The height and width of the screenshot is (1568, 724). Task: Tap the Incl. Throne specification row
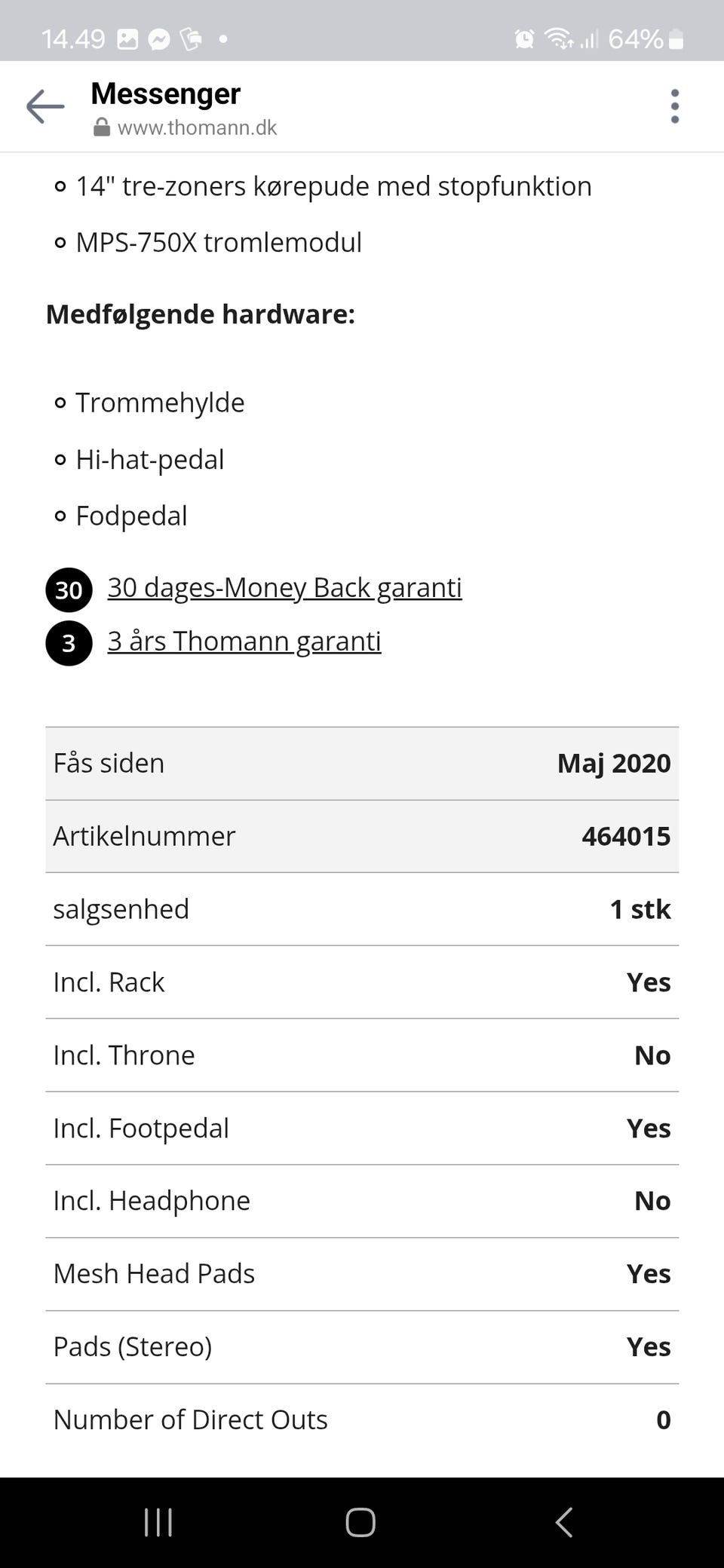coord(362,1055)
